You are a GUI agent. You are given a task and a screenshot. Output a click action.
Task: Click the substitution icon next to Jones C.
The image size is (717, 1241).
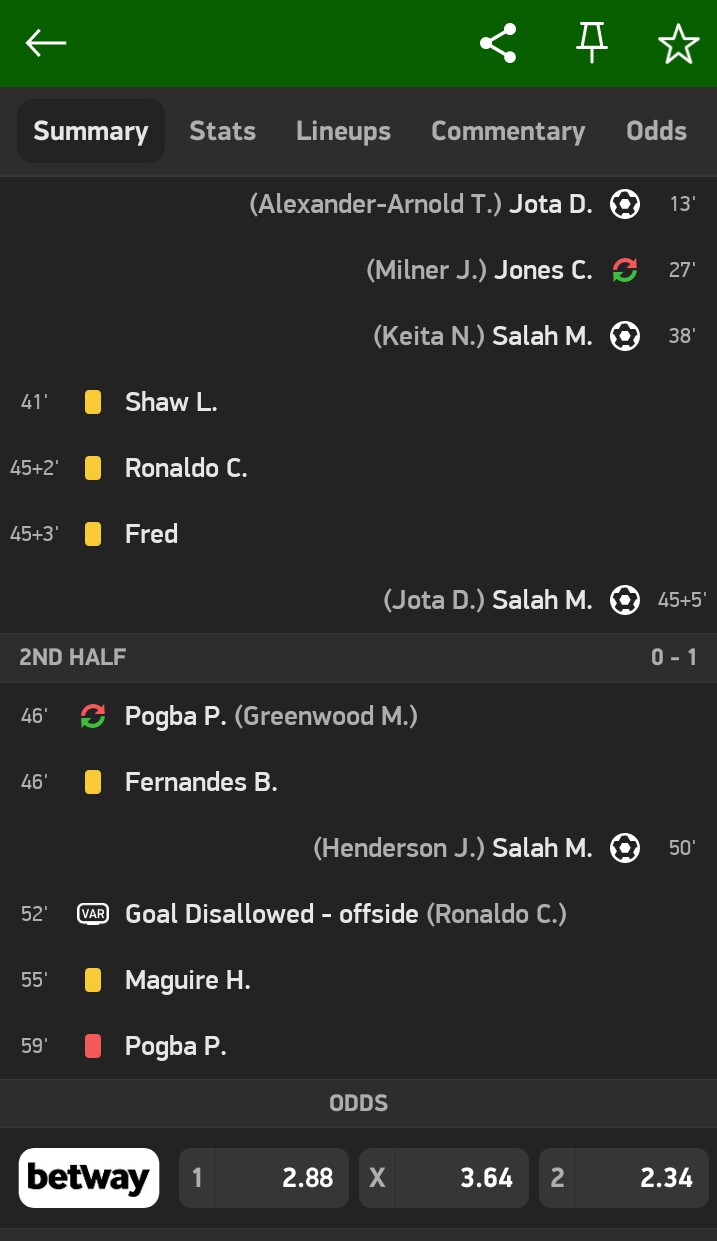pos(625,270)
